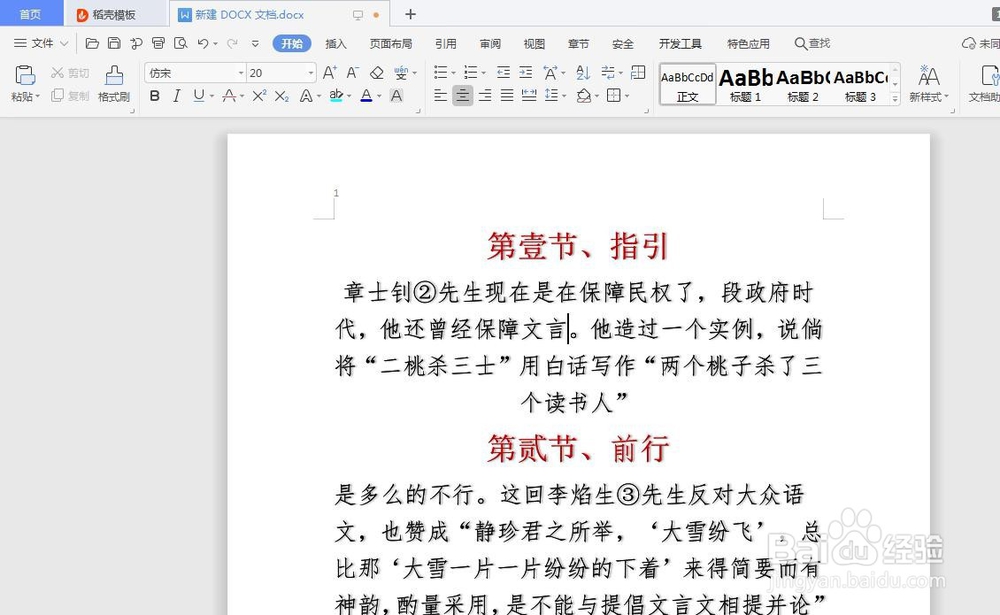Select the subscript icon
The width and height of the screenshot is (1000, 615).
click(281, 95)
